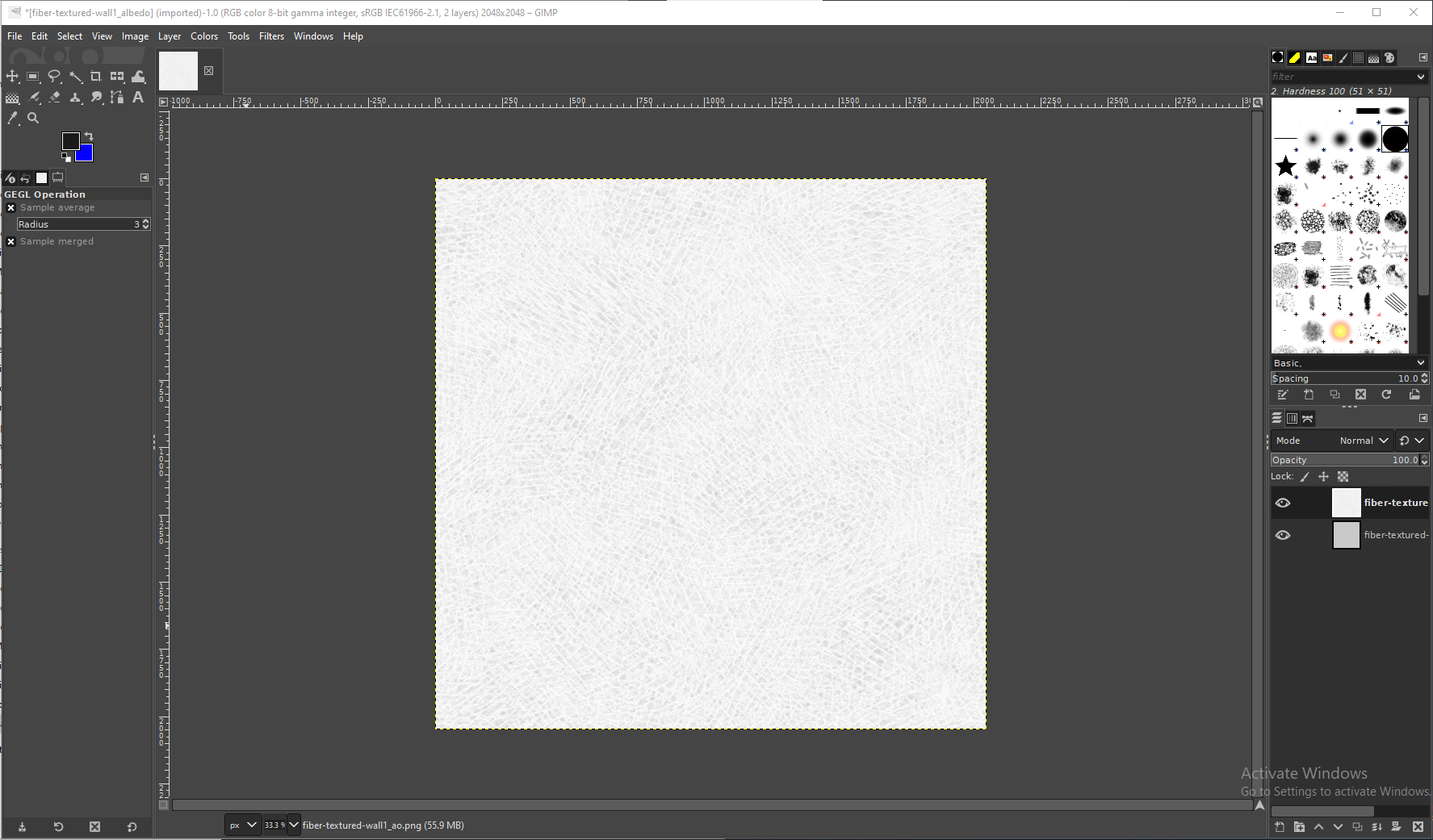The width and height of the screenshot is (1433, 840).
Task: Reset colors to default black and white
Action: click(66, 157)
